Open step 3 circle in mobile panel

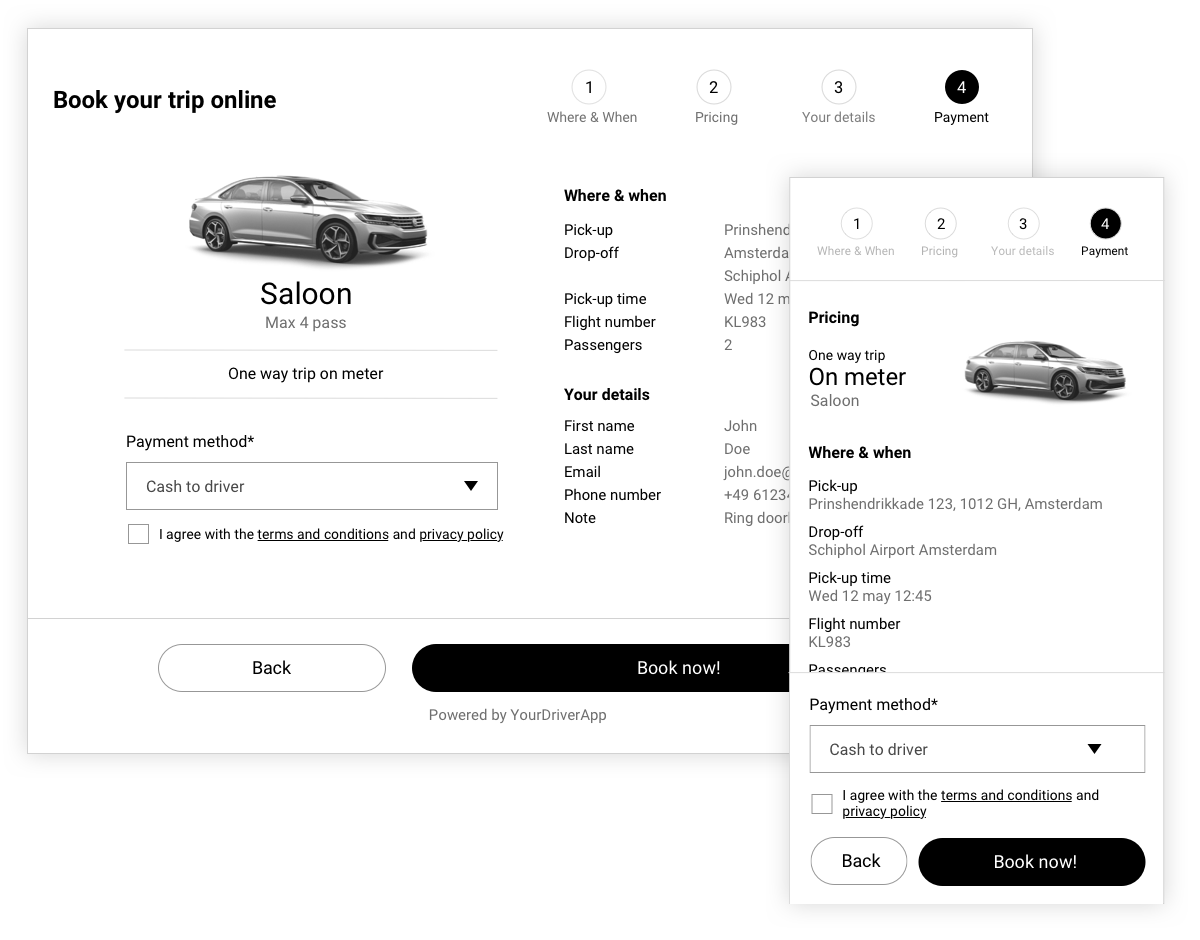(1022, 223)
